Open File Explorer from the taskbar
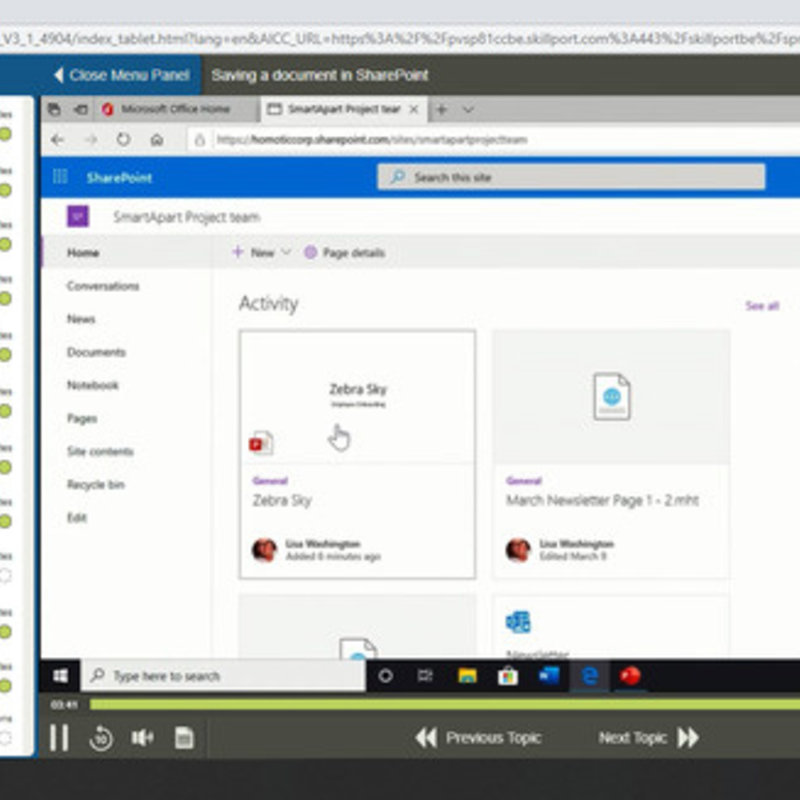Screen dimensions: 800x800 click(467, 676)
